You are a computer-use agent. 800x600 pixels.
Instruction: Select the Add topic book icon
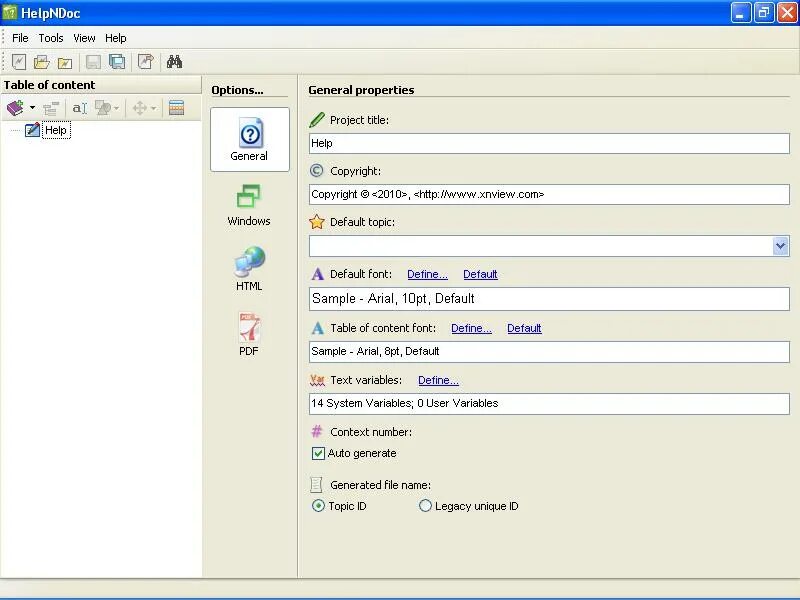14,108
